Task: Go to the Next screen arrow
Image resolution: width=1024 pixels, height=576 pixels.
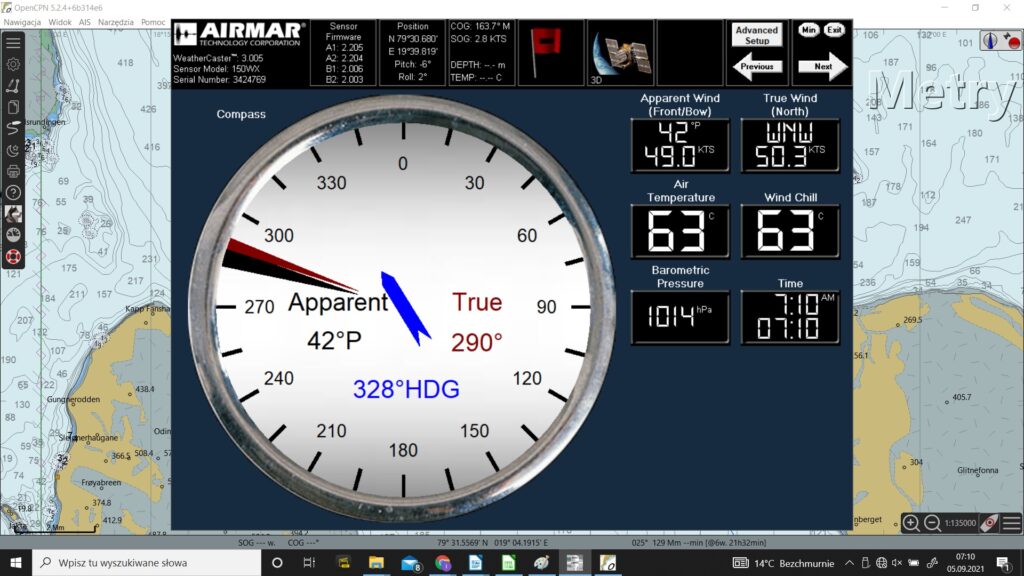Action: (x=822, y=67)
